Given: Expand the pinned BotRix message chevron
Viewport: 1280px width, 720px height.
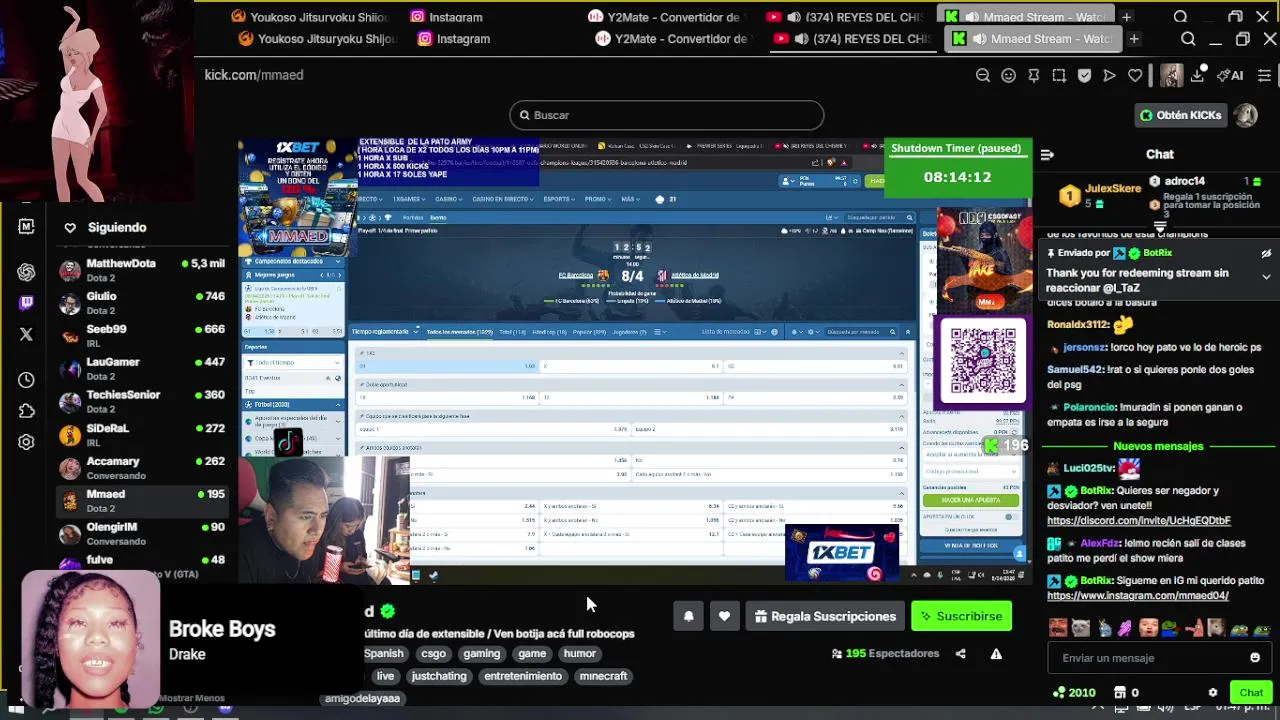Looking at the screenshot, I should (1266, 277).
